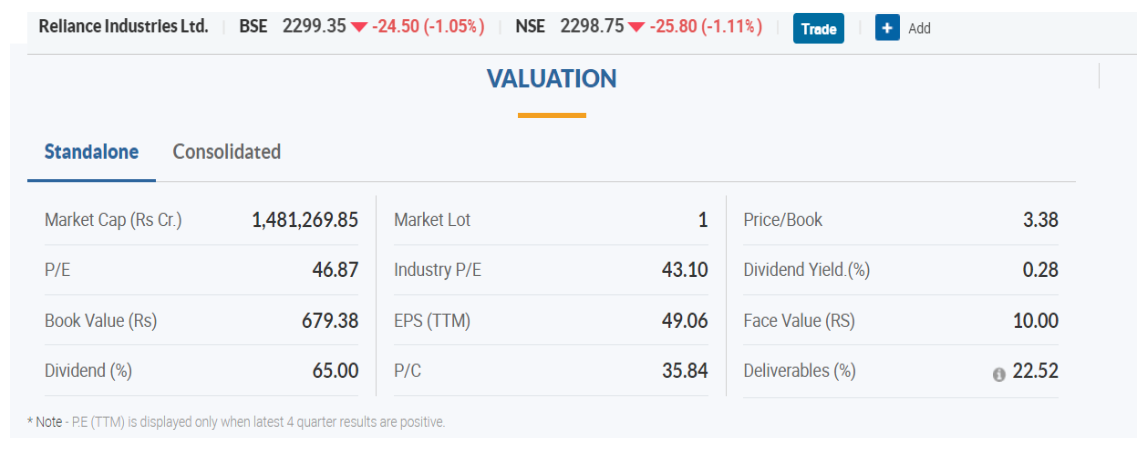Open the Trade button

(818, 28)
